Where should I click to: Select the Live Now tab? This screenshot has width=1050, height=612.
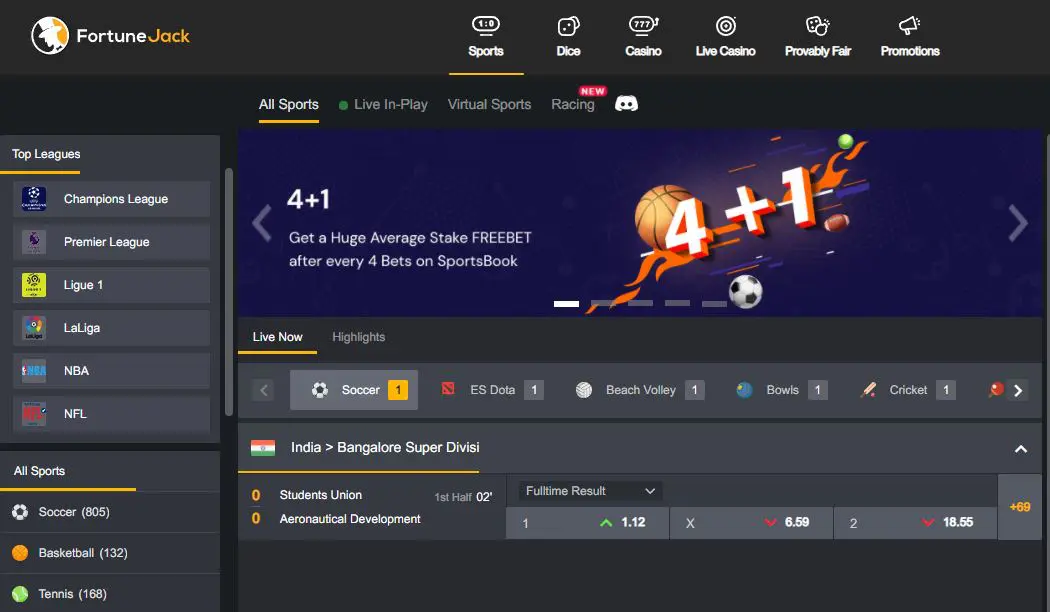coord(277,337)
